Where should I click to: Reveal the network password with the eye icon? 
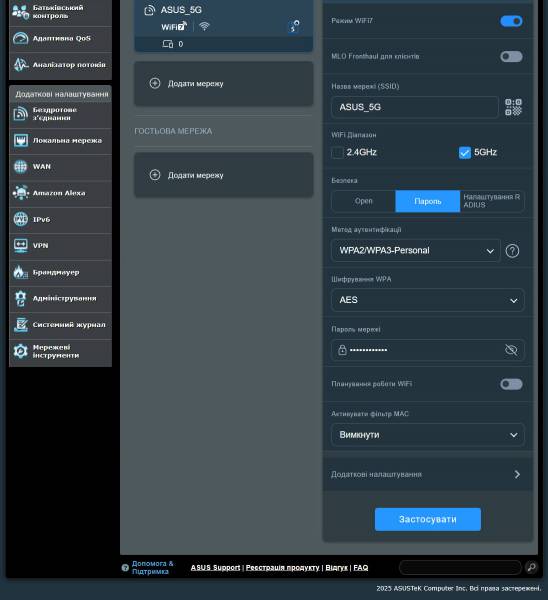point(511,350)
